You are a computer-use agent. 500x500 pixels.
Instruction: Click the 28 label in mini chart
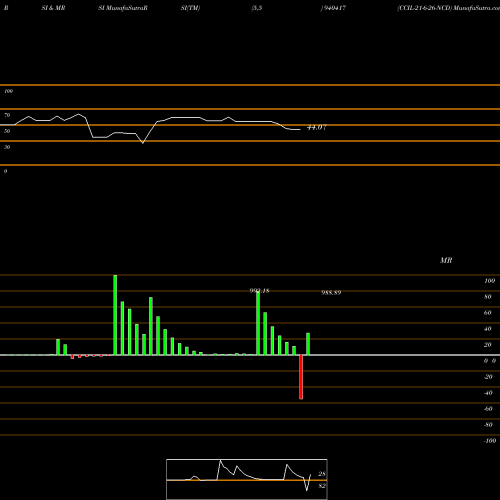pos(322,474)
